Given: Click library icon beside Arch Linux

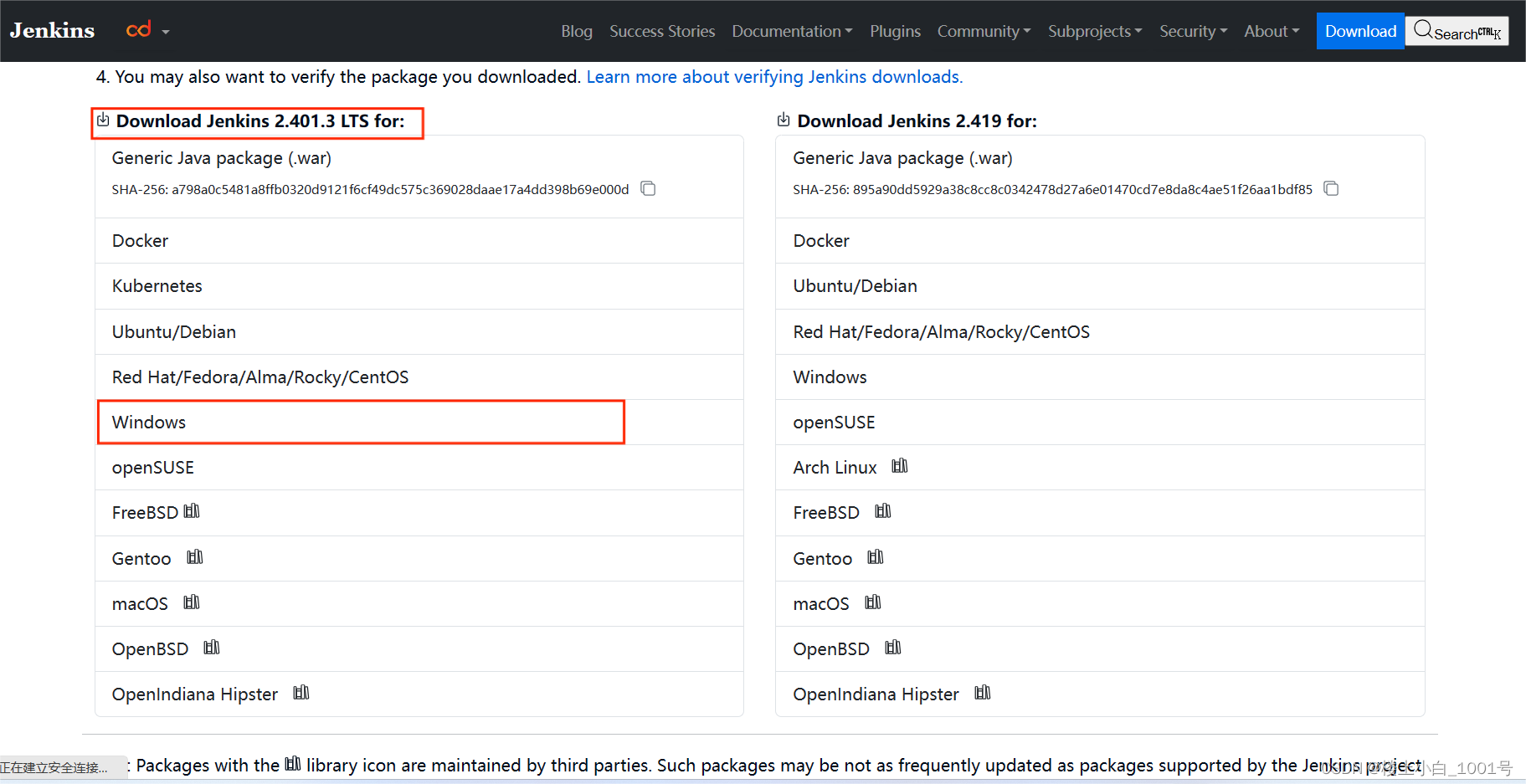Looking at the screenshot, I should [x=900, y=466].
